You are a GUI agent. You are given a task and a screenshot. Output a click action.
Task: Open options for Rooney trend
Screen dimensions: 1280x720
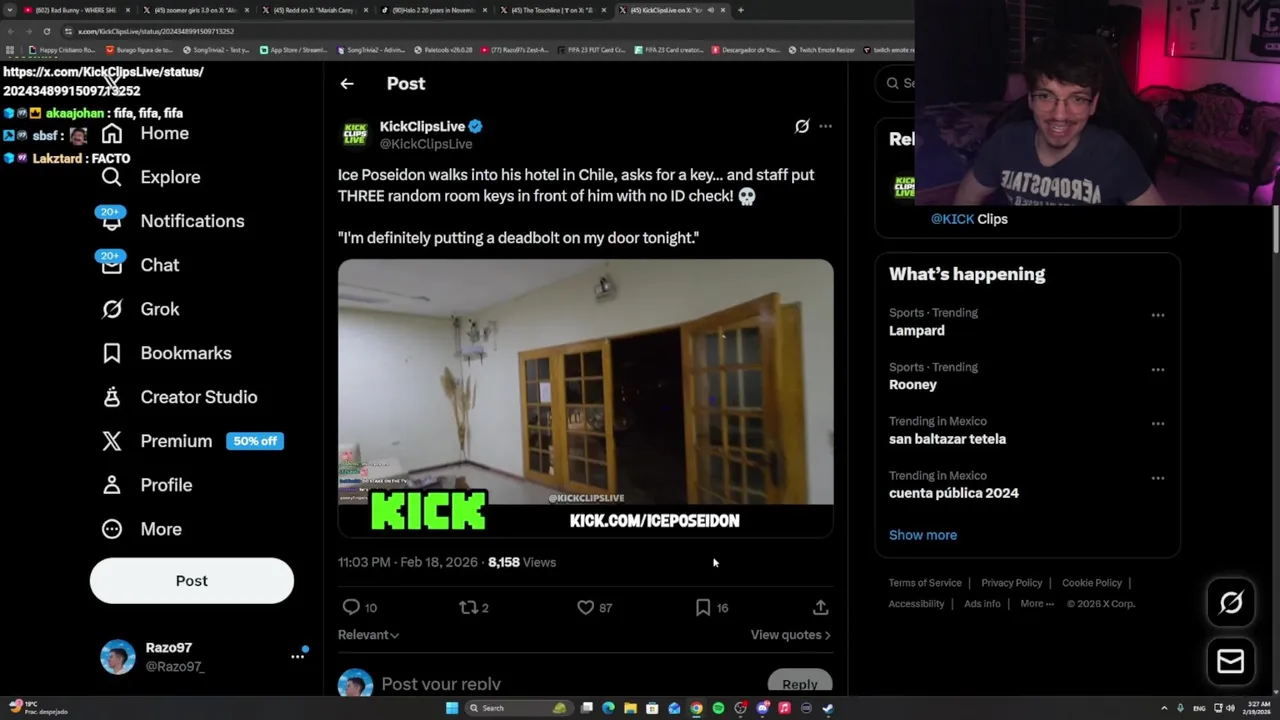tap(1157, 369)
